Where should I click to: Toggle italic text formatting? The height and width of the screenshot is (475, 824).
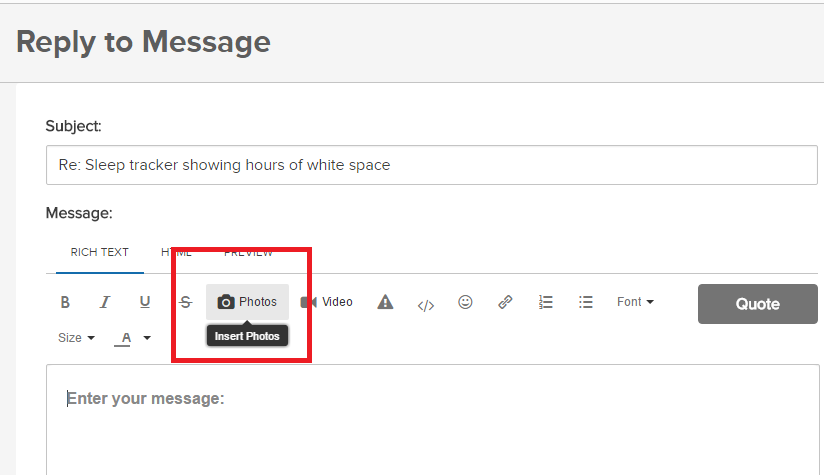click(x=104, y=302)
